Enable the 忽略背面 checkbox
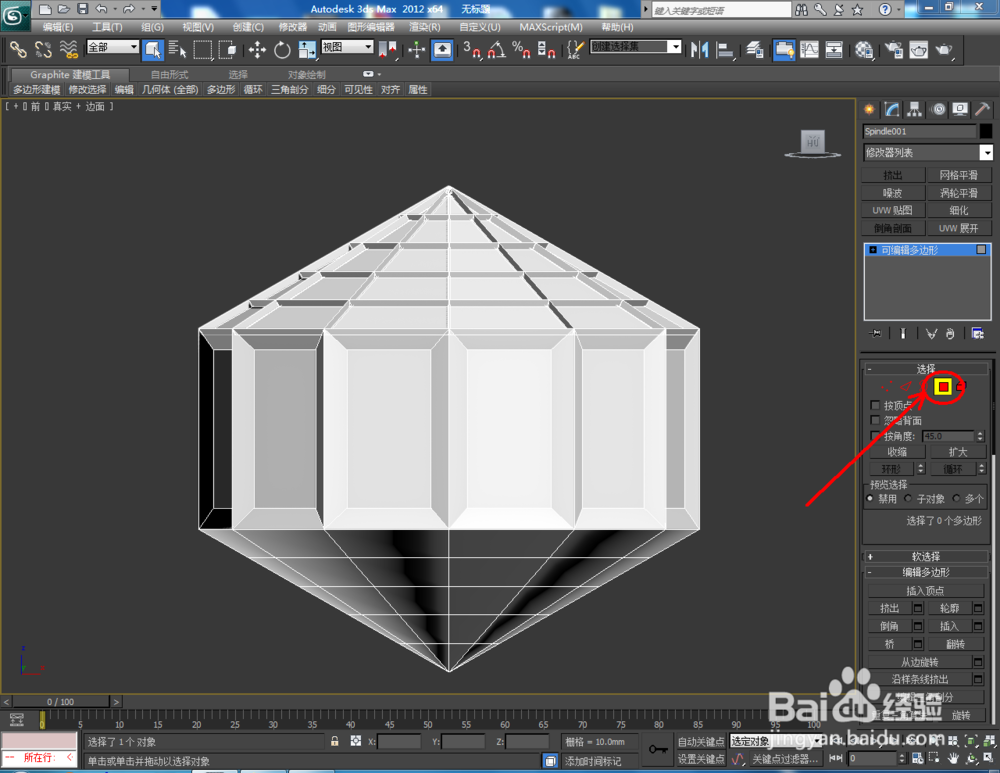The width and height of the screenshot is (1000, 773). click(875, 420)
